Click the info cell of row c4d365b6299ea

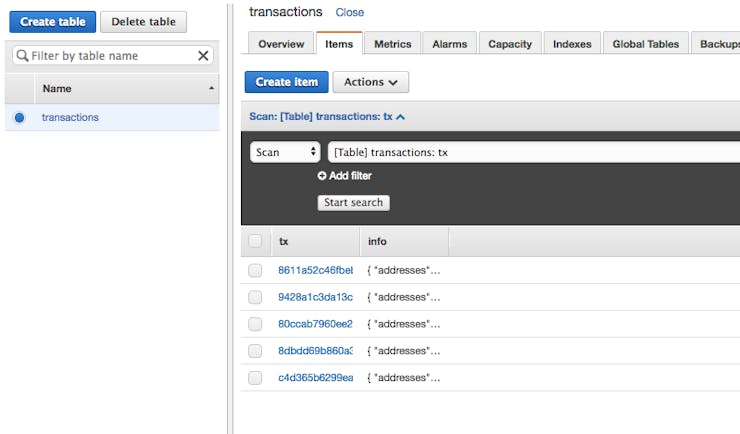coord(404,378)
